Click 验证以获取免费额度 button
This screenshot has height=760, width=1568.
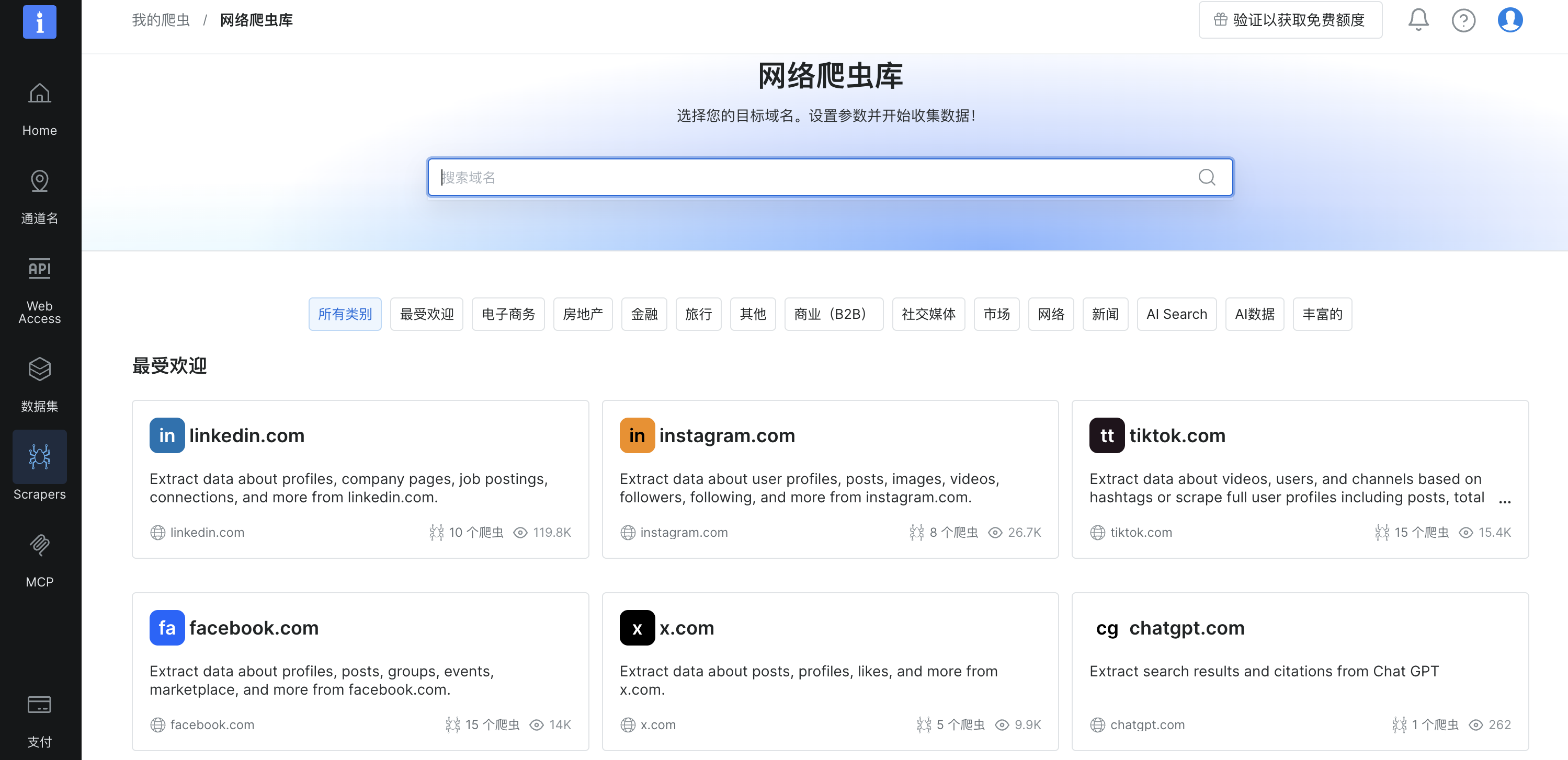click(x=1290, y=20)
